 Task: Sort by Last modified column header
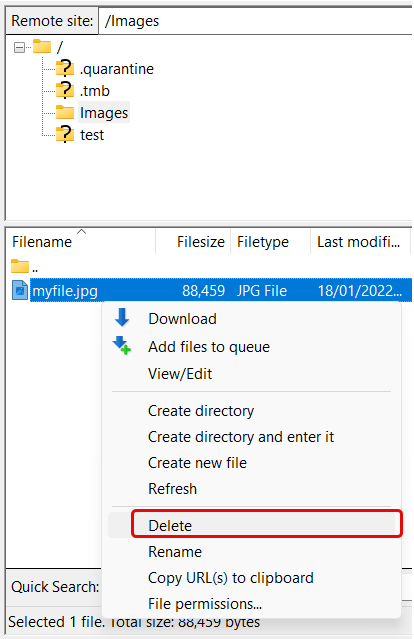click(360, 242)
